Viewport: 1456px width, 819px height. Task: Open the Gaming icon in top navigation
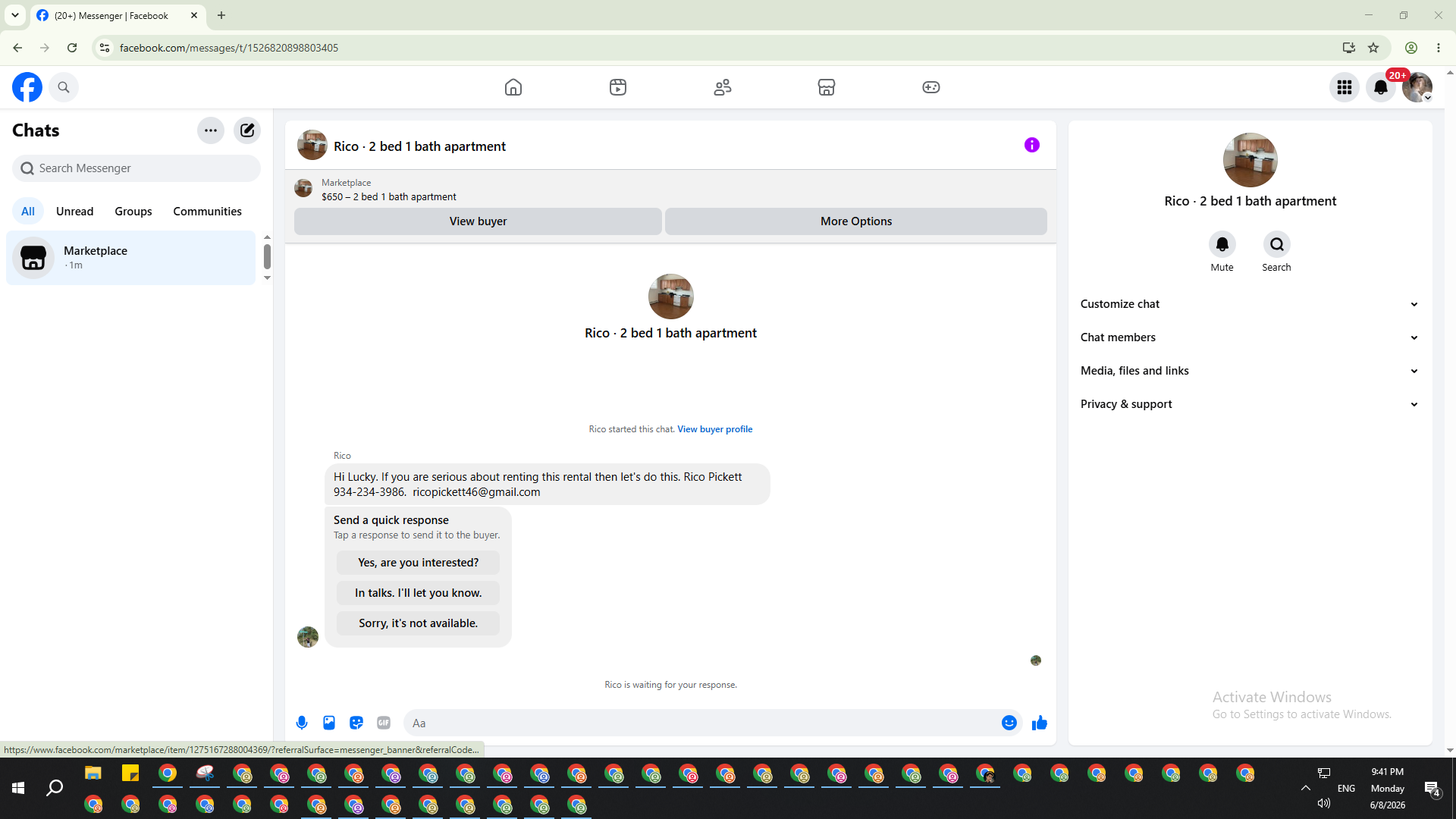tap(931, 87)
